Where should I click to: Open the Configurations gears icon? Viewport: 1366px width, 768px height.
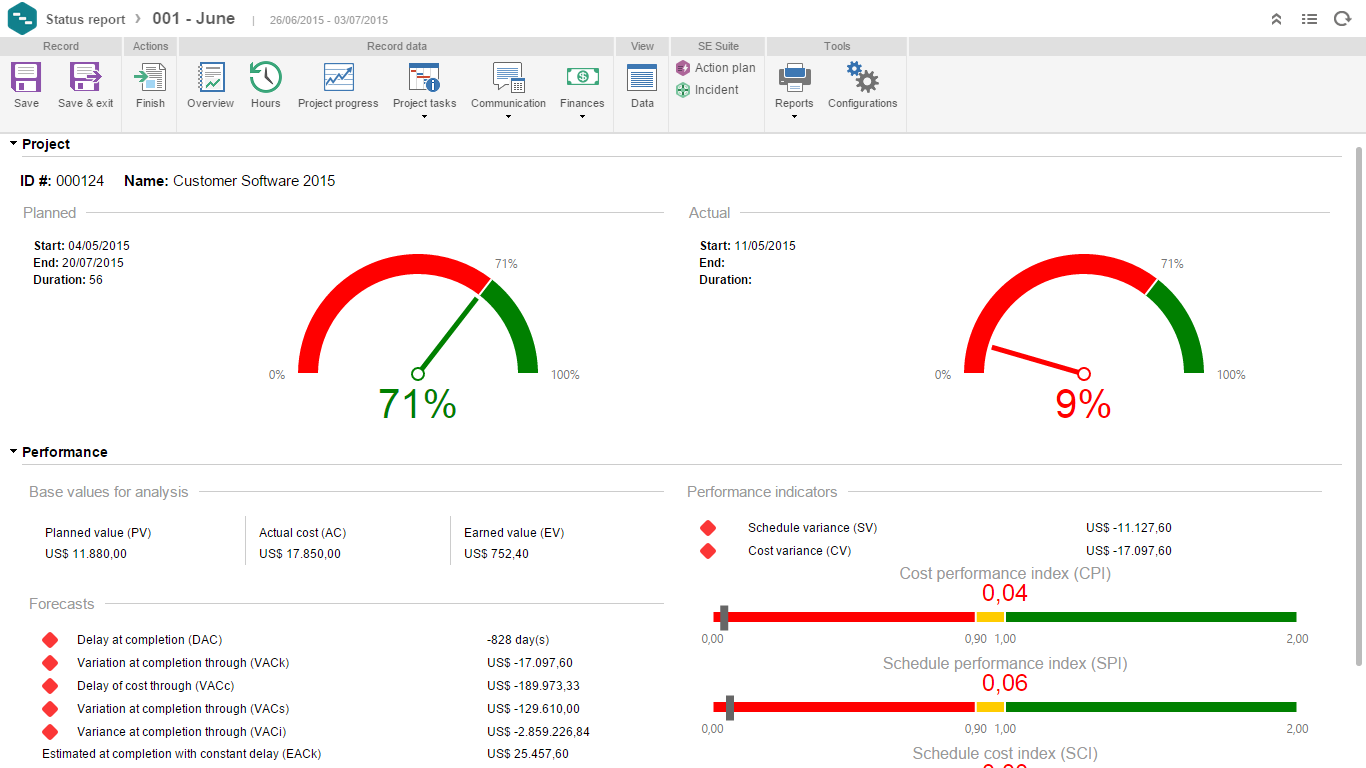point(862,78)
